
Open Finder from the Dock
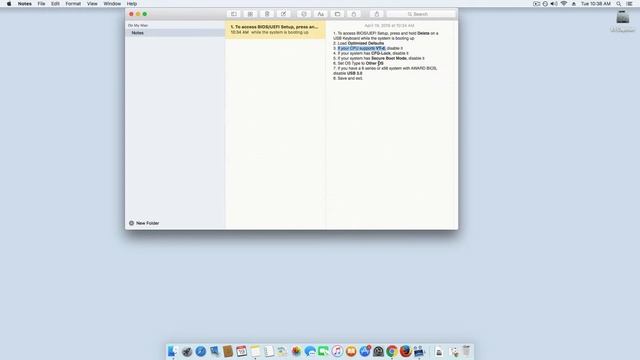[173, 351]
